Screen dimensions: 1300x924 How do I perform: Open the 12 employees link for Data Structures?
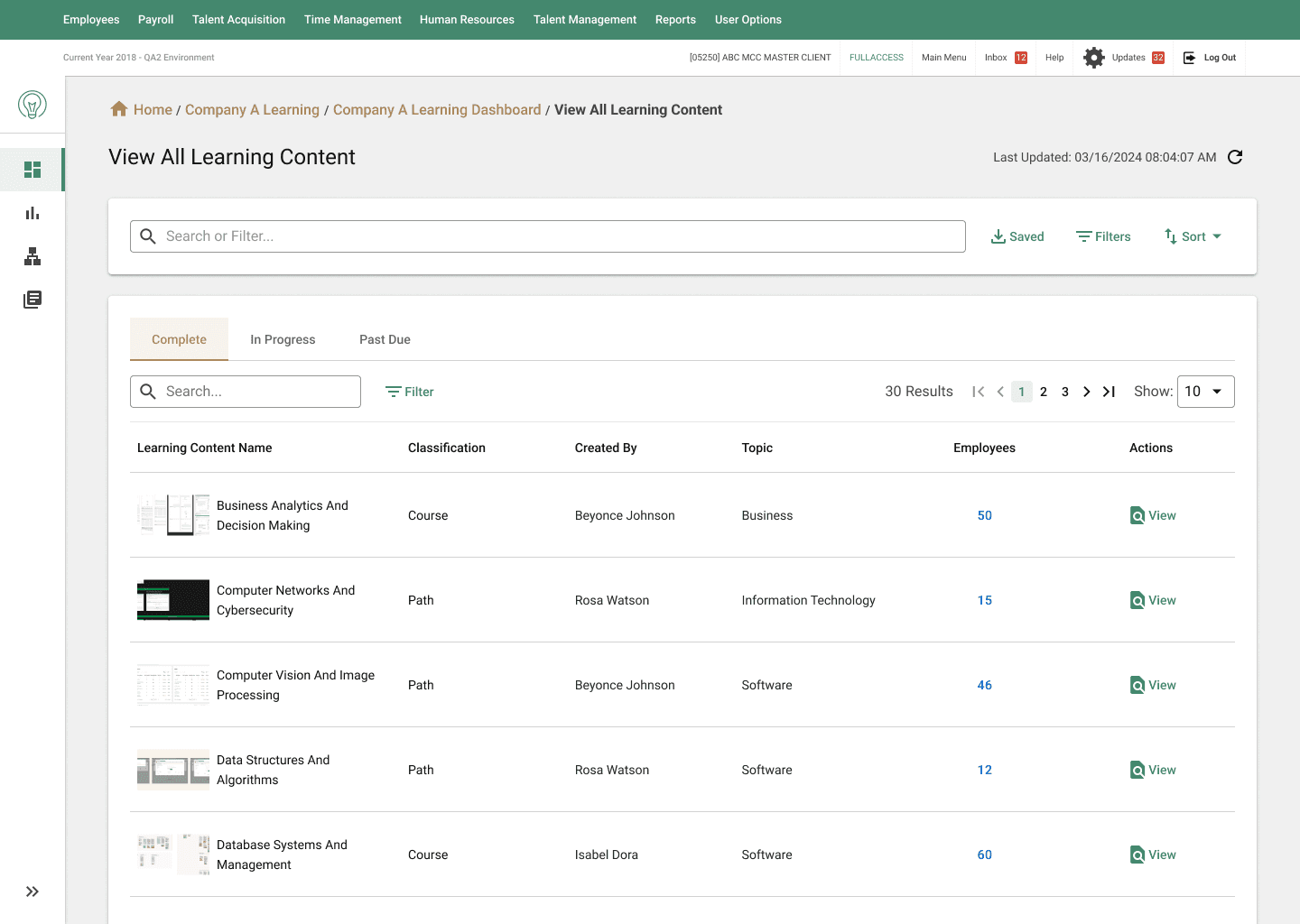point(985,770)
